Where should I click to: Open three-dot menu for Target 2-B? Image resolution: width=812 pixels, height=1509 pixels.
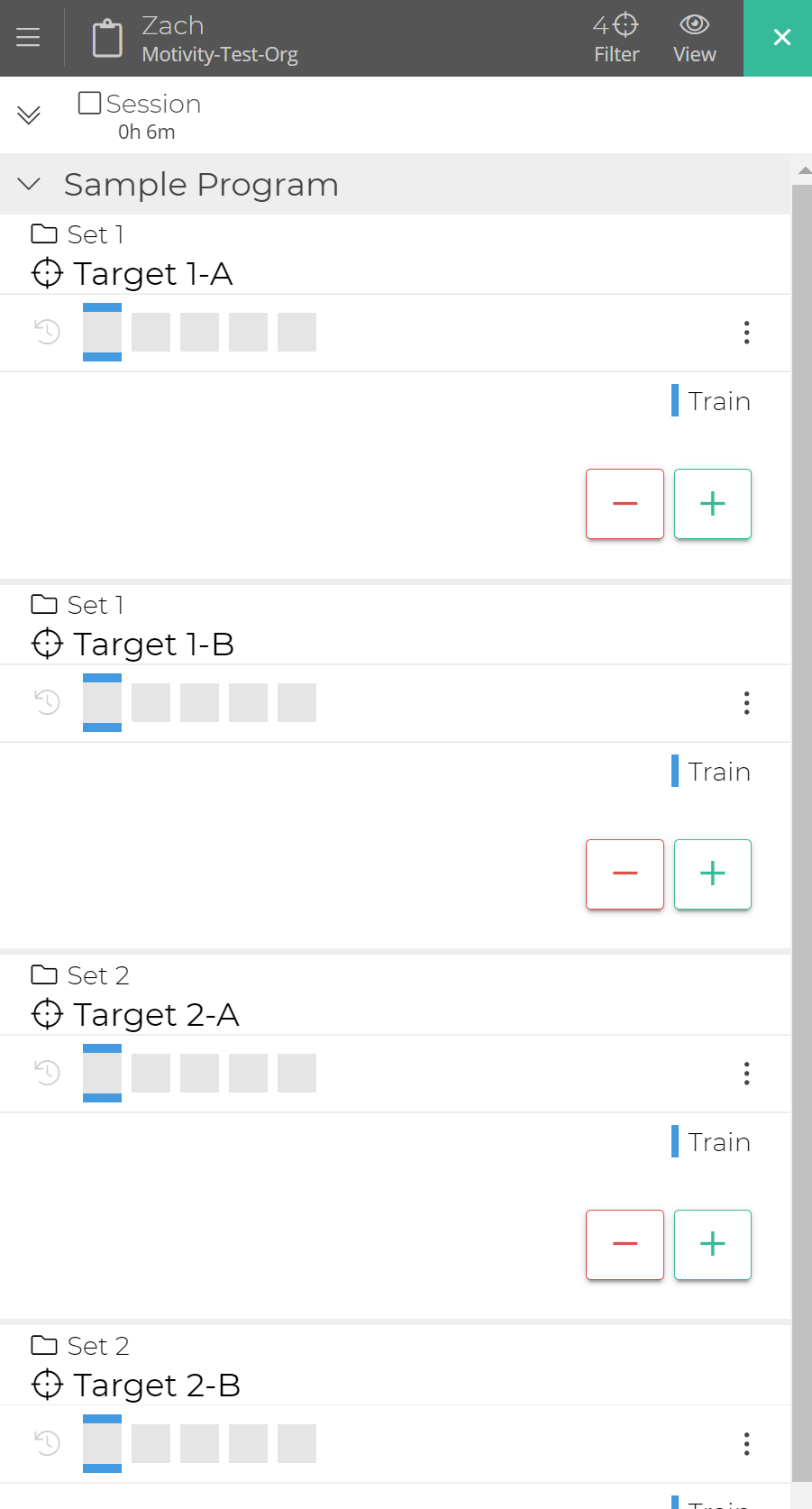tap(746, 1444)
